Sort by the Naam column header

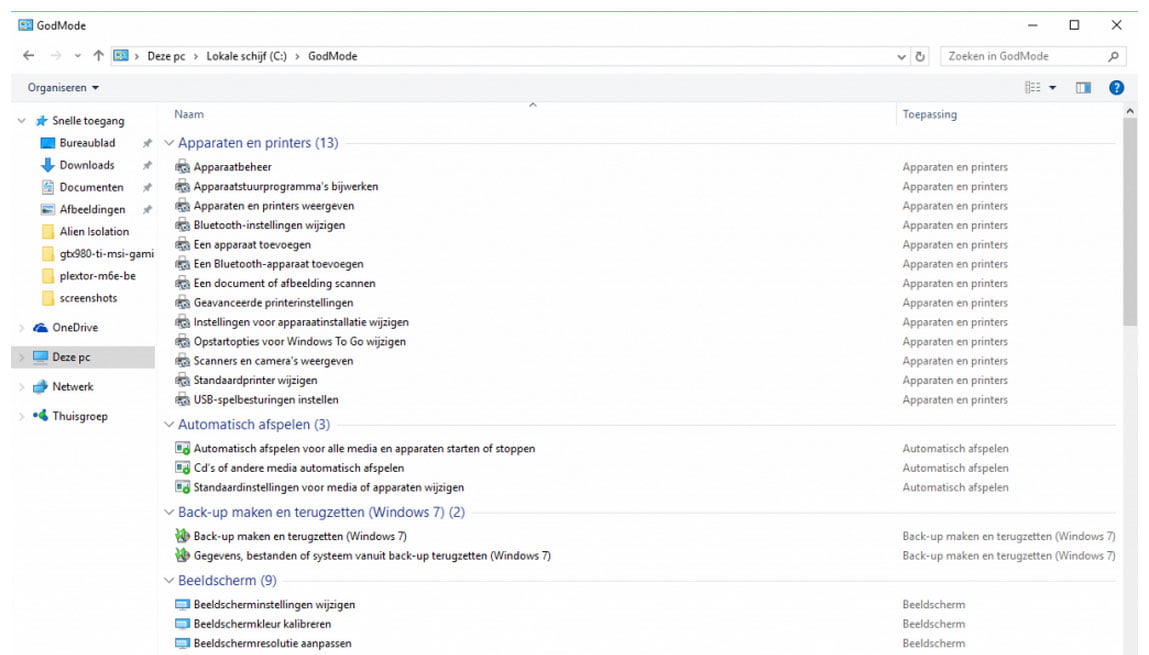189,115
